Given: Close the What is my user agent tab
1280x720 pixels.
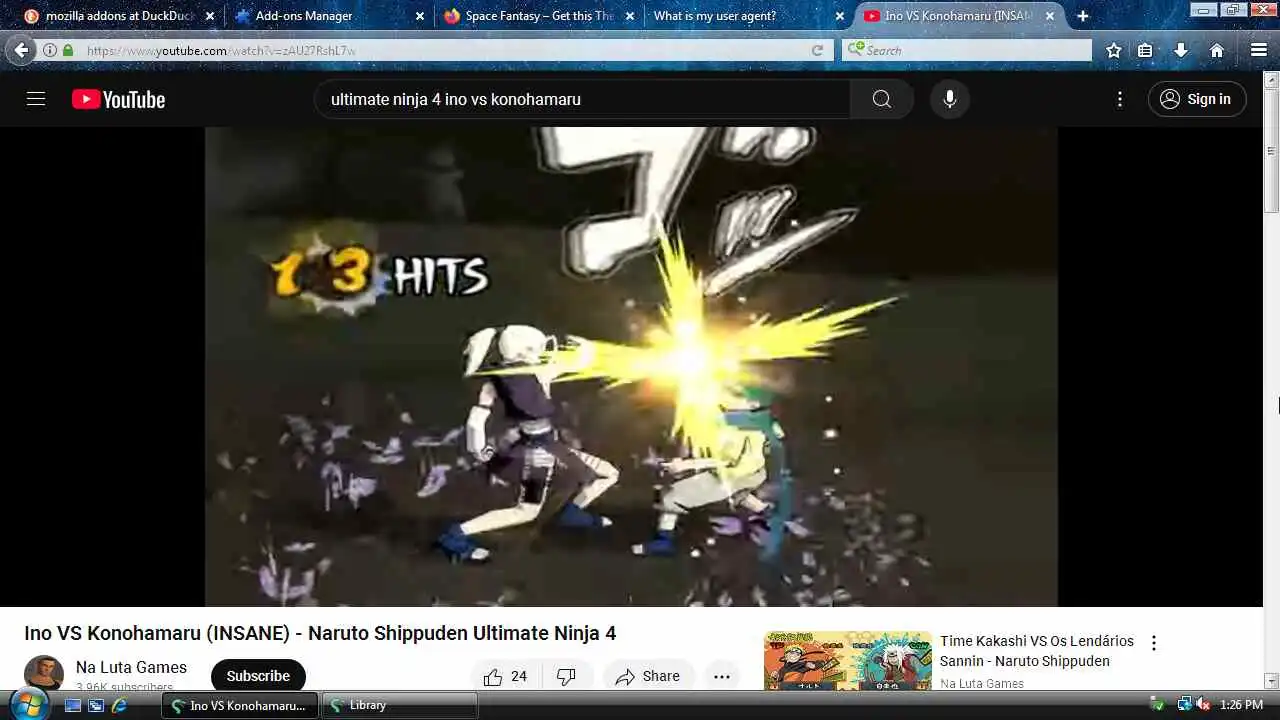Looking at the screenshot, I should [840, 16].
